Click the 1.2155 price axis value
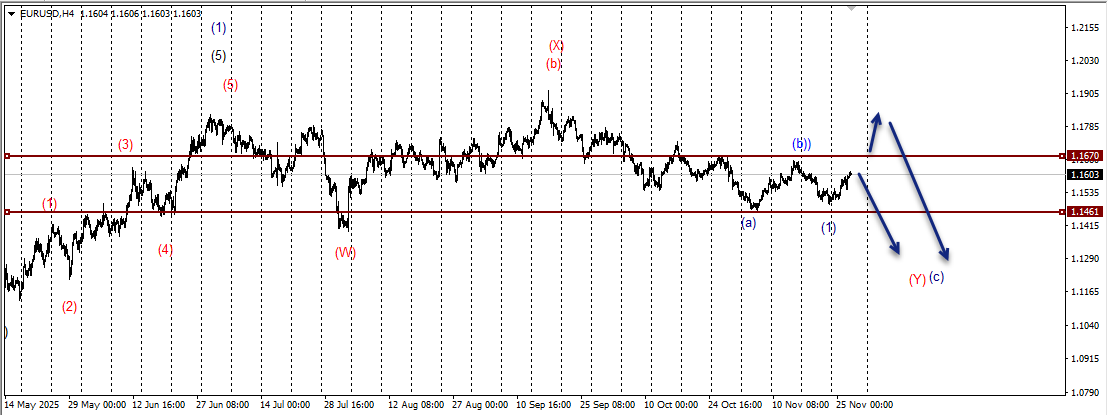Viewport: 1108px width, 415px height. 1085,28
